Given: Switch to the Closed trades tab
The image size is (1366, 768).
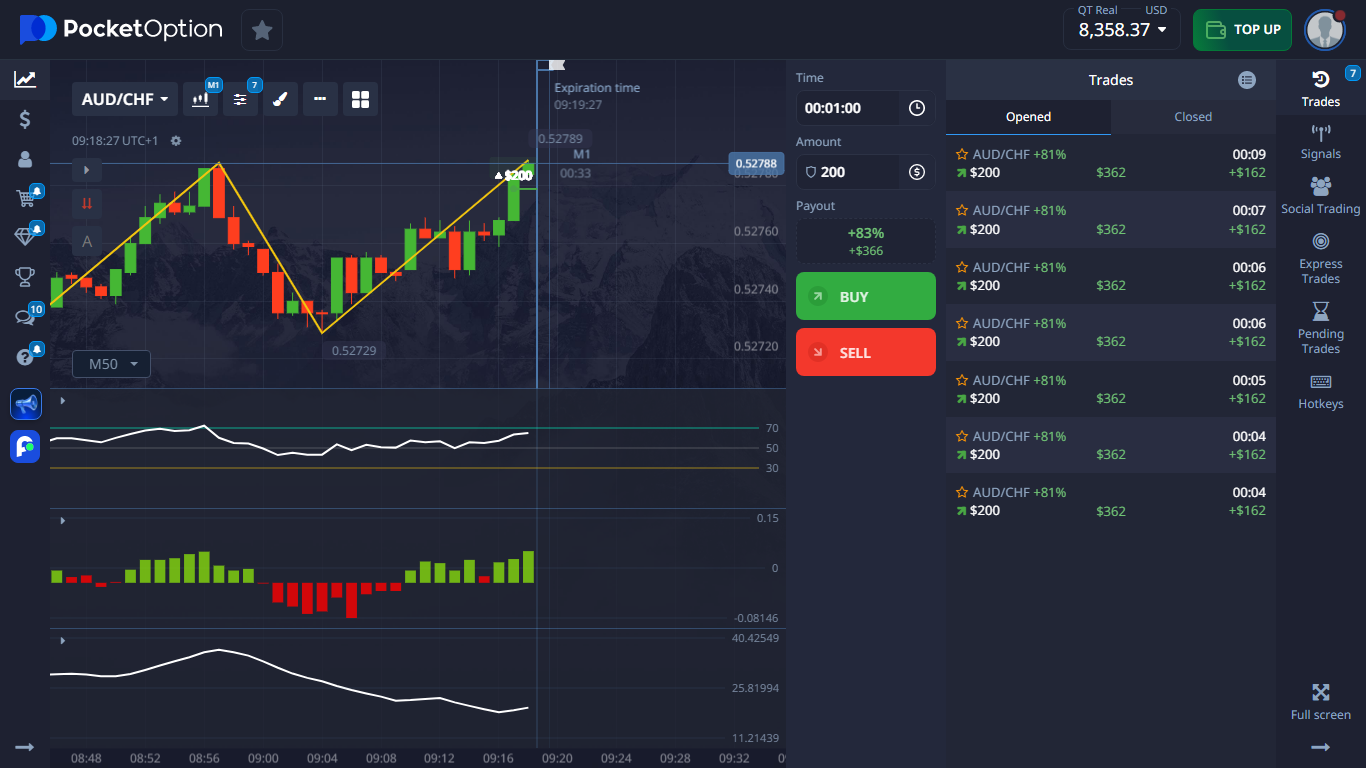Looking at the screenshot, I should coord(1192,116).
